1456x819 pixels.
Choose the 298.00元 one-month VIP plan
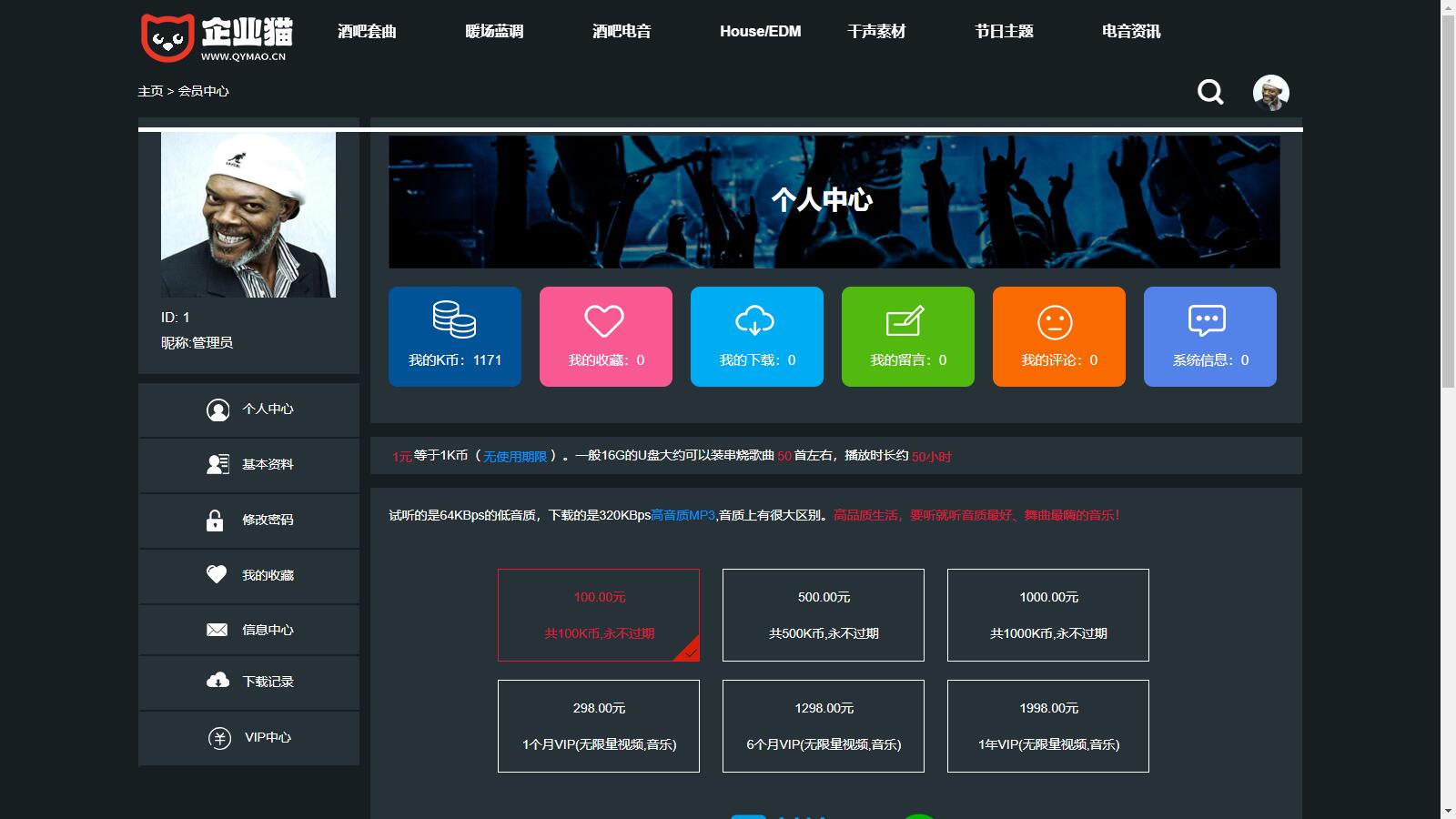click(599, 726)
